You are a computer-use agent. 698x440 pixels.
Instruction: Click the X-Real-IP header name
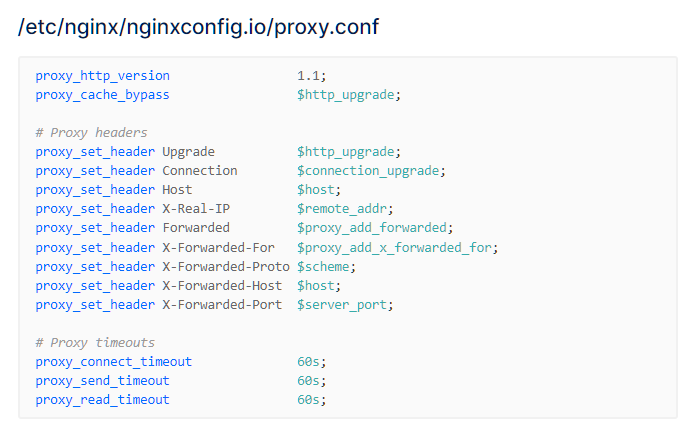tap(196, 209)
